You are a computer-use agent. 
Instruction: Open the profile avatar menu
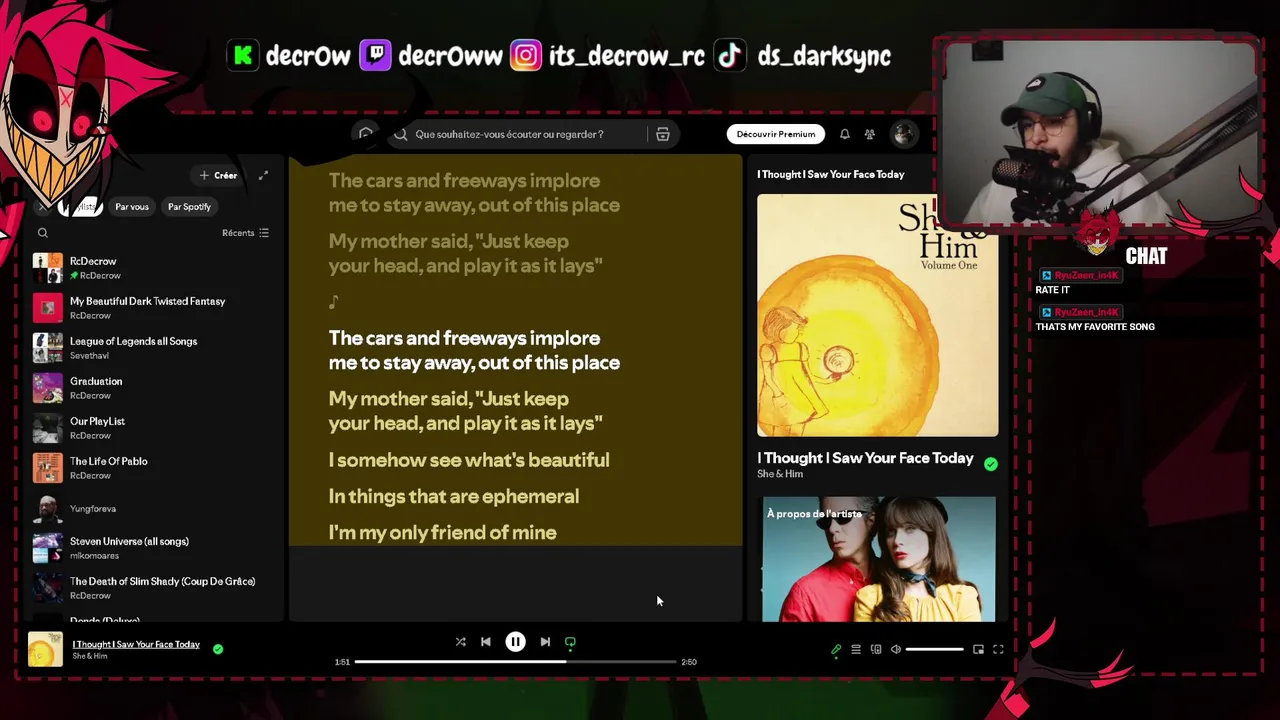904,134
